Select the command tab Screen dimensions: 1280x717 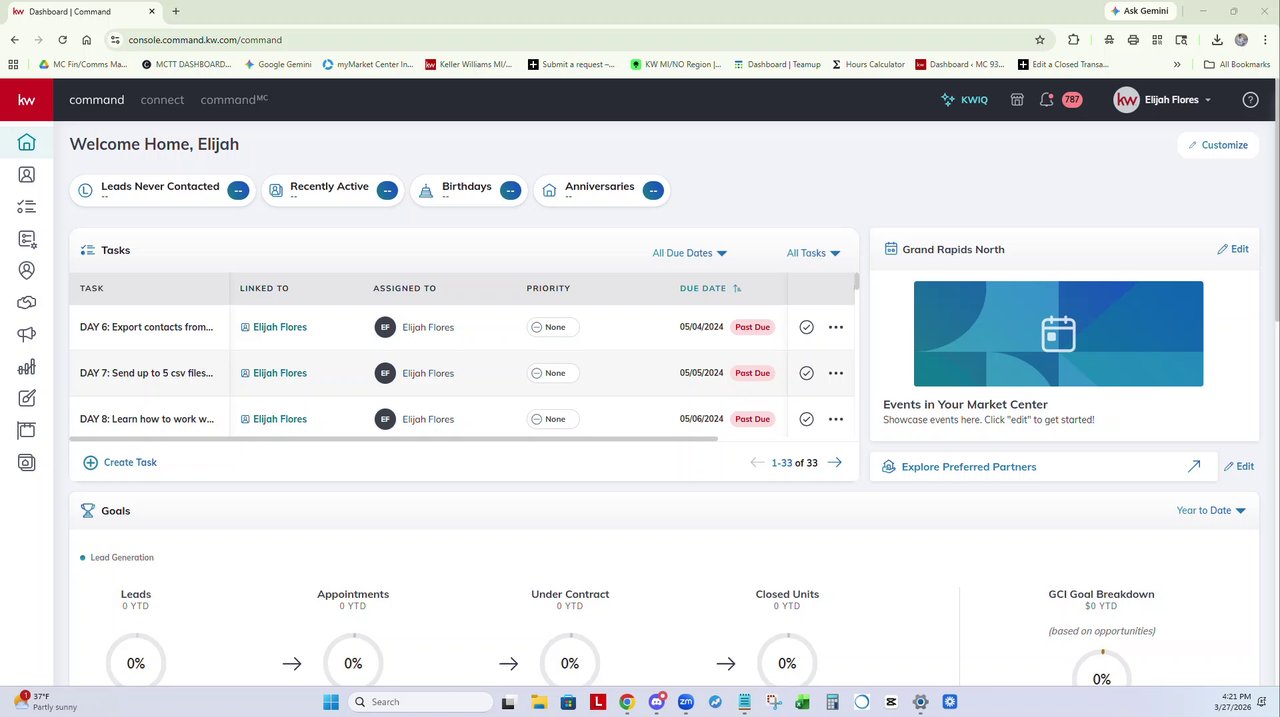96,100
